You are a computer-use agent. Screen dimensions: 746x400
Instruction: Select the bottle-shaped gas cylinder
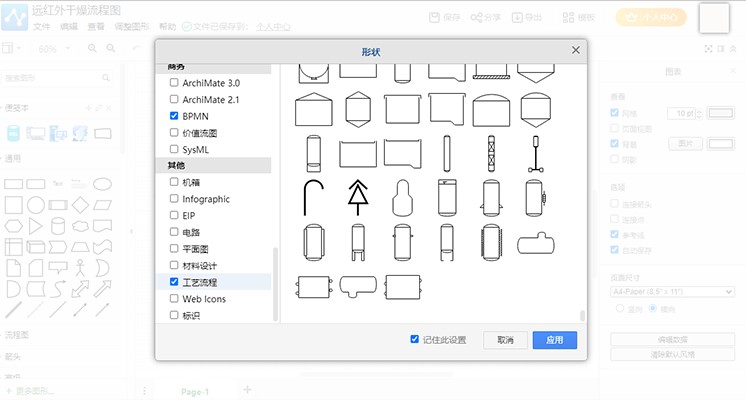pos(402,198)
